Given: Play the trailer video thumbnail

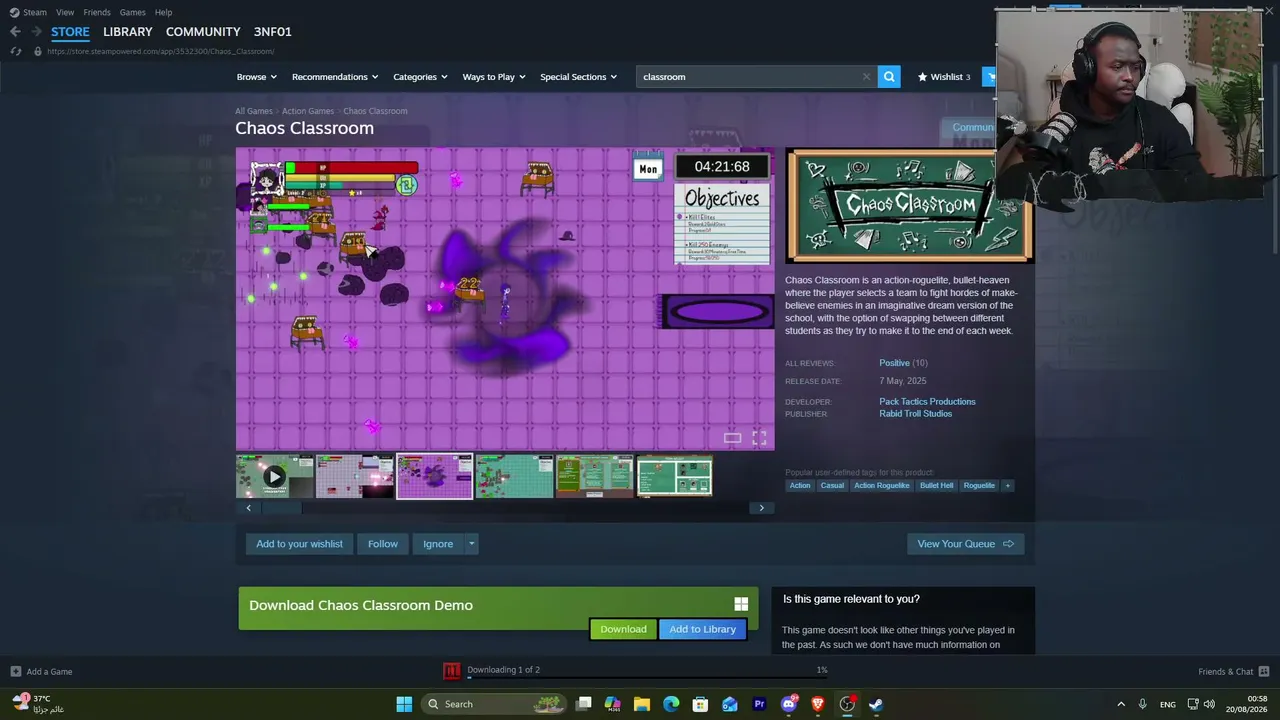Looking at the screenshot, I should point(275,477).
